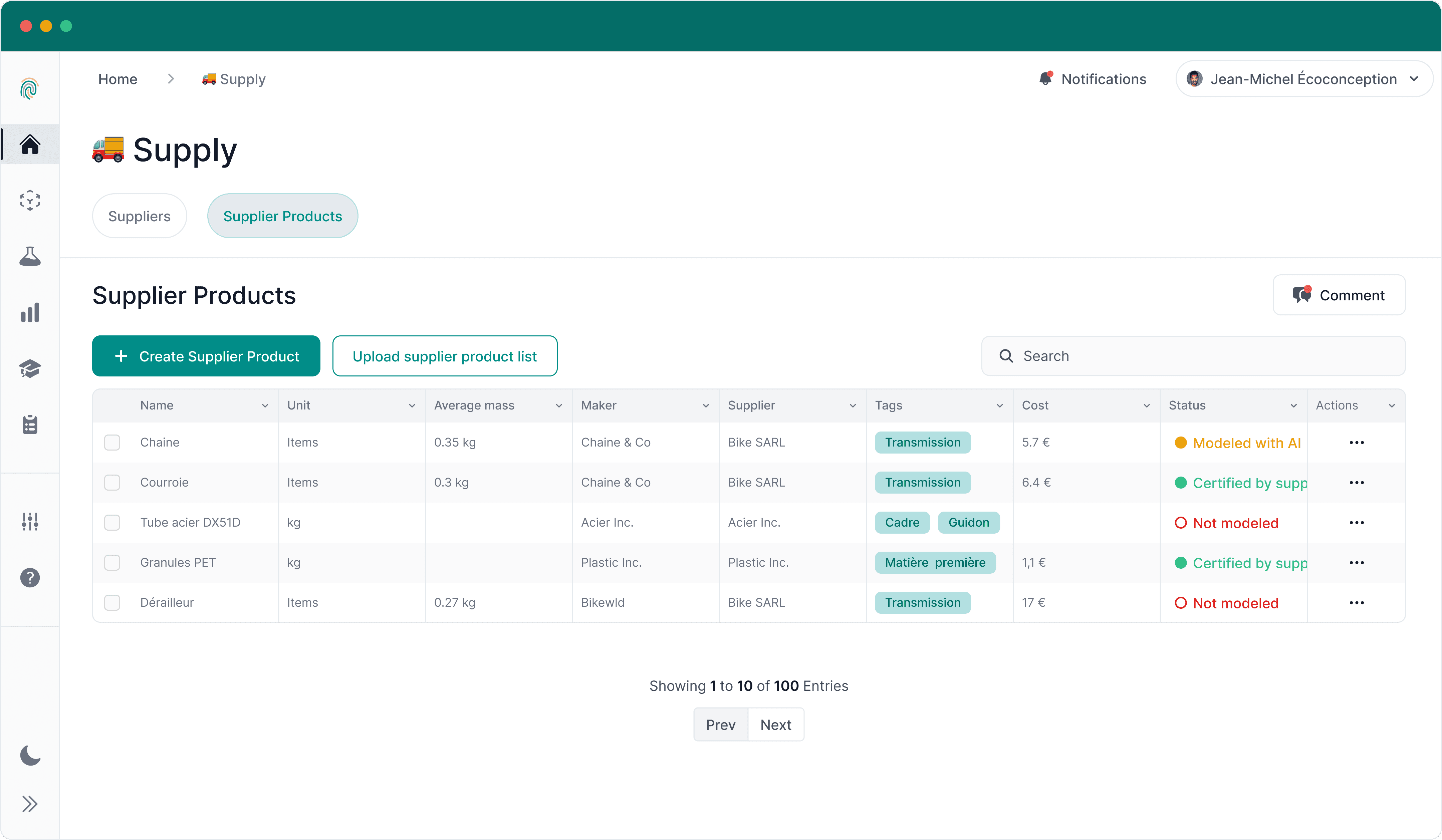Check the checkbox for the Chaine row

point(112,442)
